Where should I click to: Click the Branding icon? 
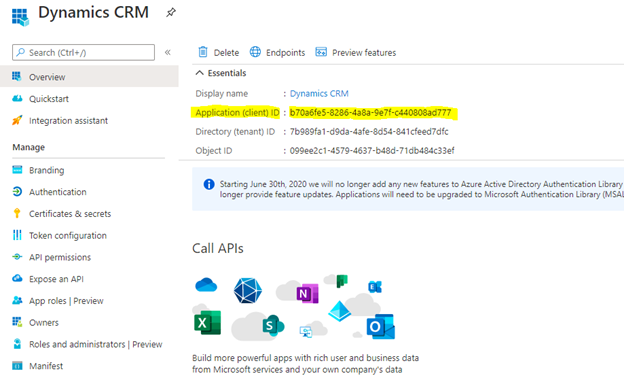tap(17, 170)
